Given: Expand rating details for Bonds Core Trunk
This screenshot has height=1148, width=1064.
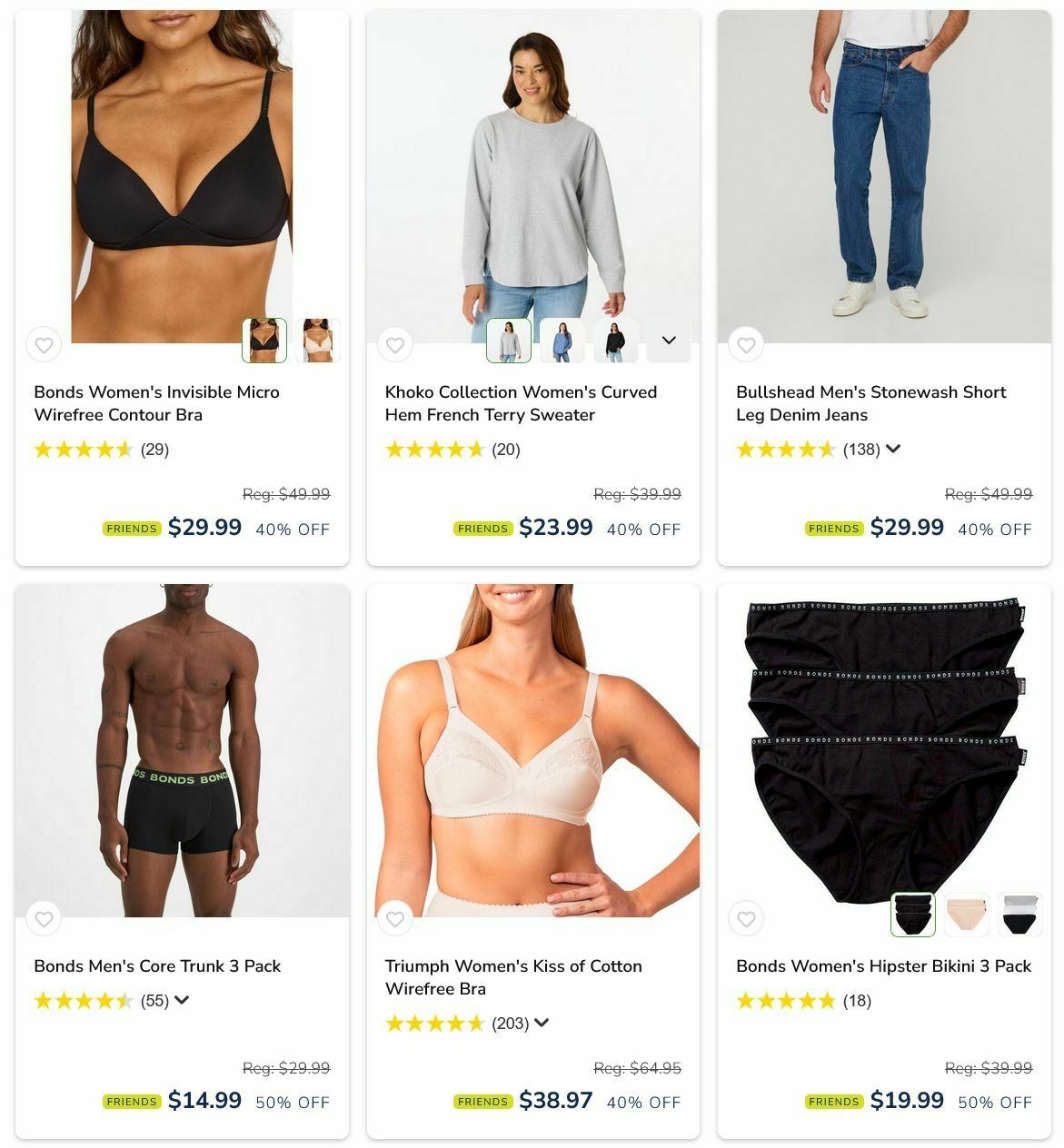Looking at the screenshot, I should [x=182, y=1000].
